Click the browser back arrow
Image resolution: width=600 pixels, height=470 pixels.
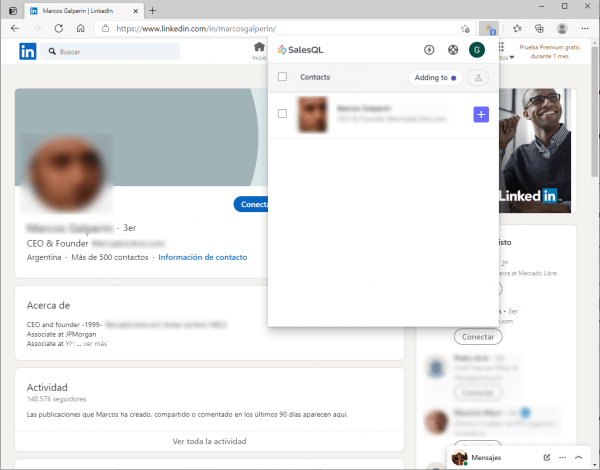[15, 28]
